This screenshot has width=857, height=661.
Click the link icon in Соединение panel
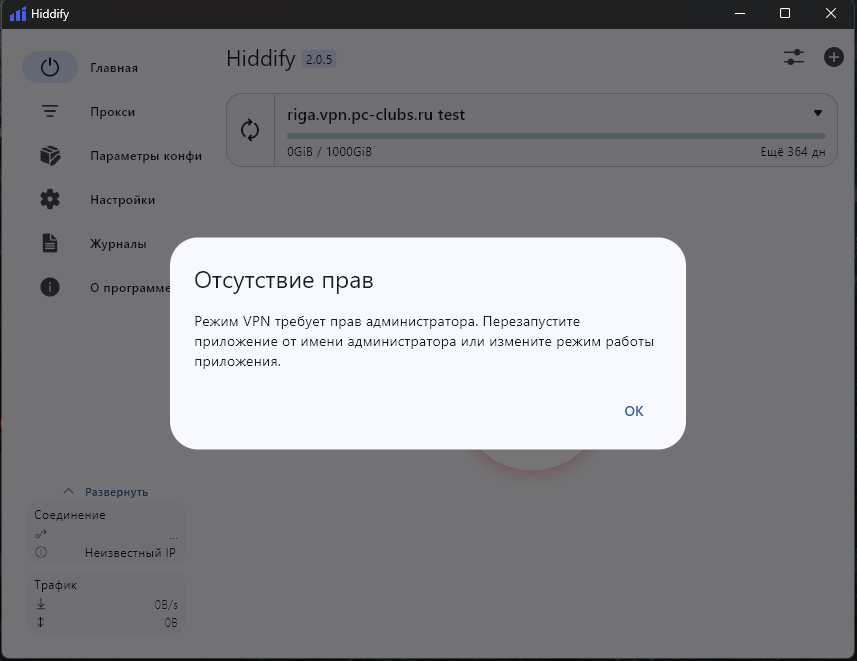pos(39,535)
